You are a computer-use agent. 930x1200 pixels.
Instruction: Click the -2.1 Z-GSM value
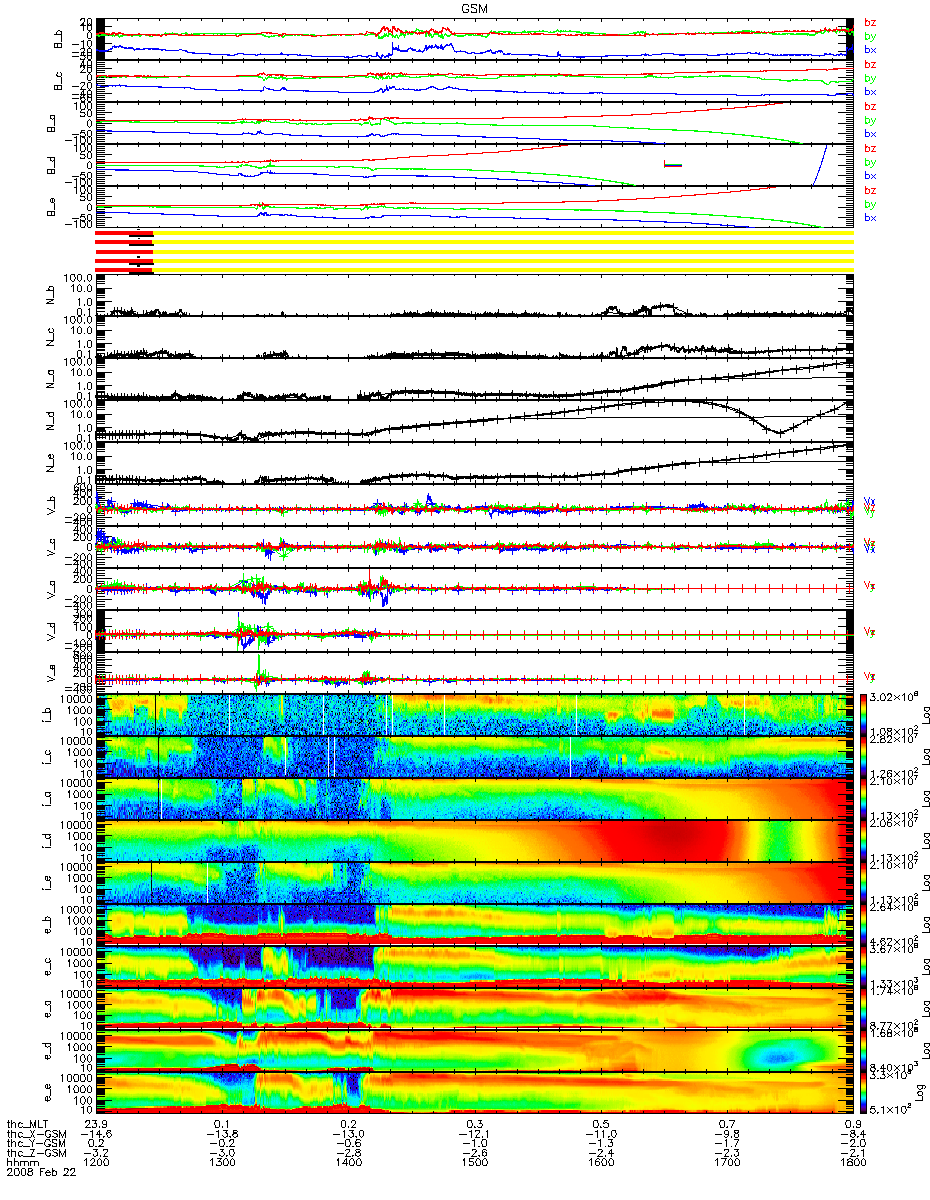click(x=852, y=1153)
